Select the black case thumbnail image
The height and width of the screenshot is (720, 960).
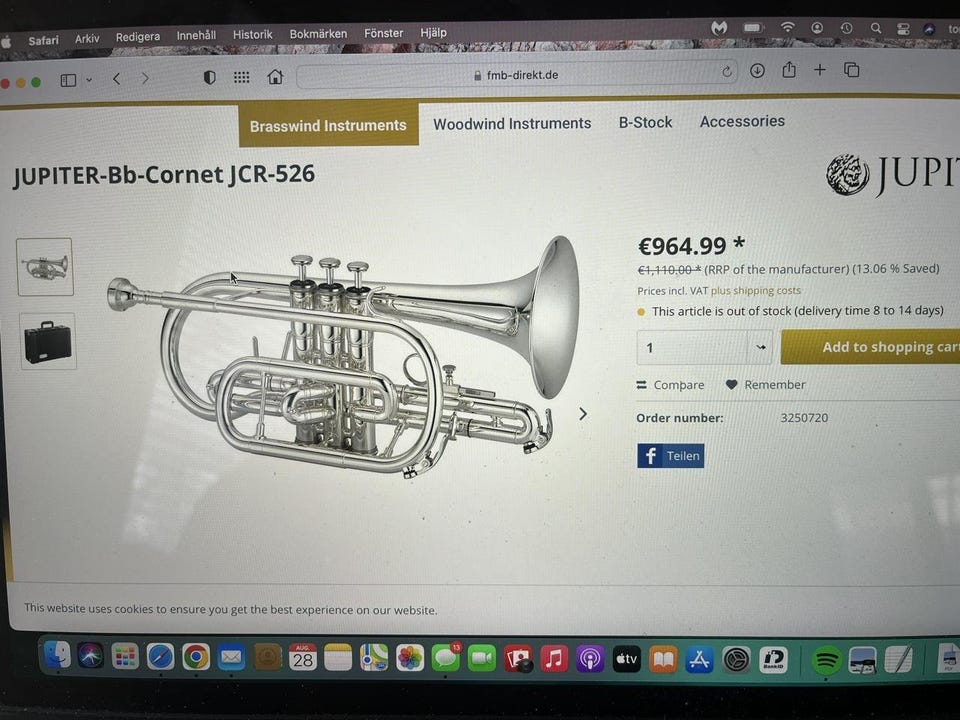pyautogui.click(x=48, y=341)
